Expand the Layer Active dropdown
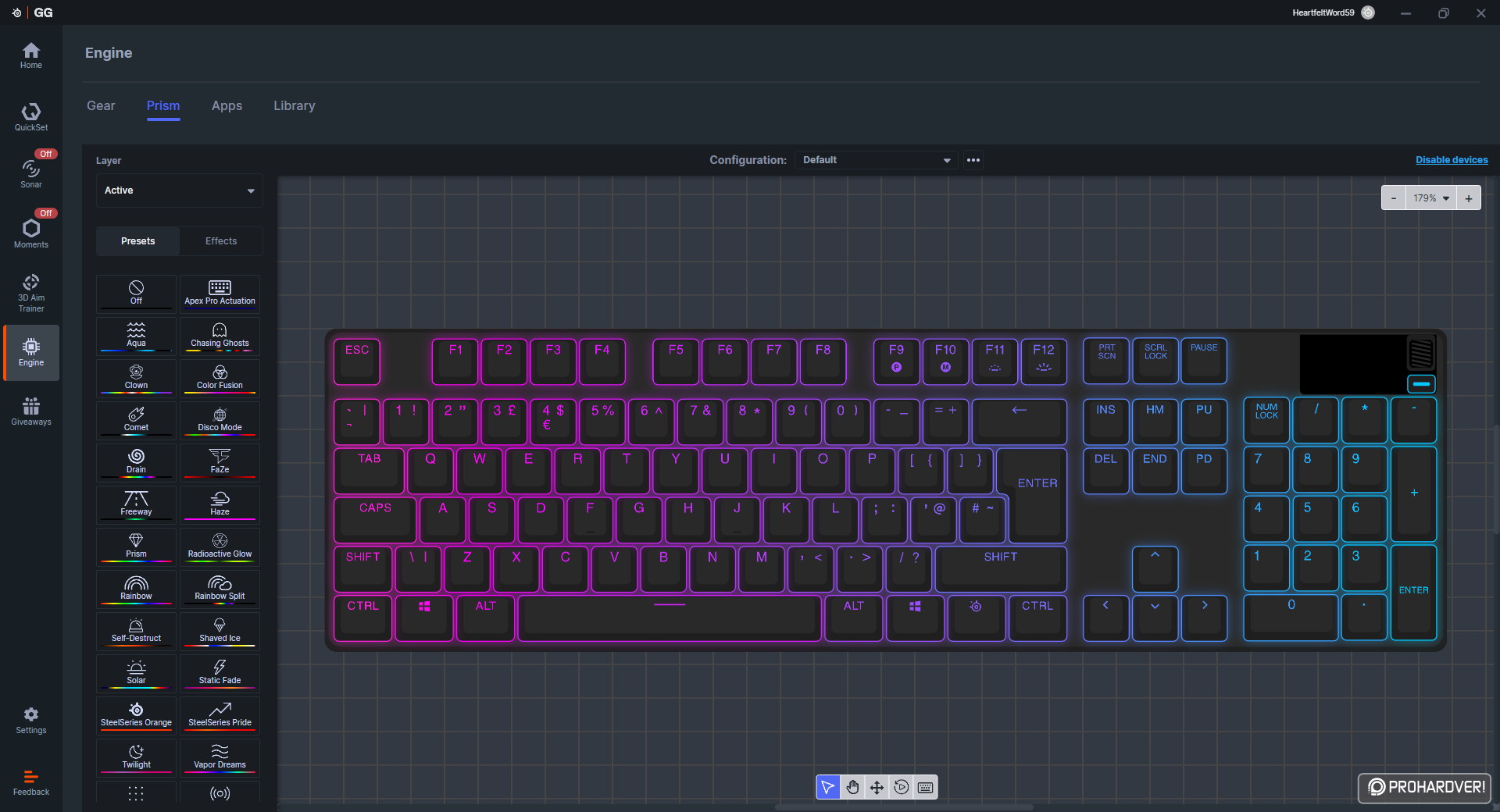This screenshot has height=812, width=1500. [x=180, y=191]
